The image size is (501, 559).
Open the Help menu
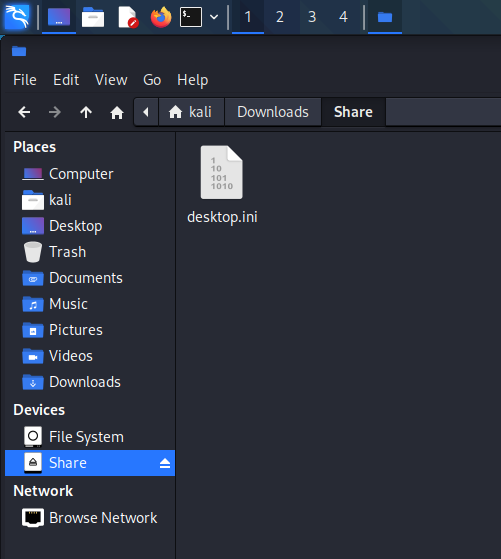(x=193, y=80)
